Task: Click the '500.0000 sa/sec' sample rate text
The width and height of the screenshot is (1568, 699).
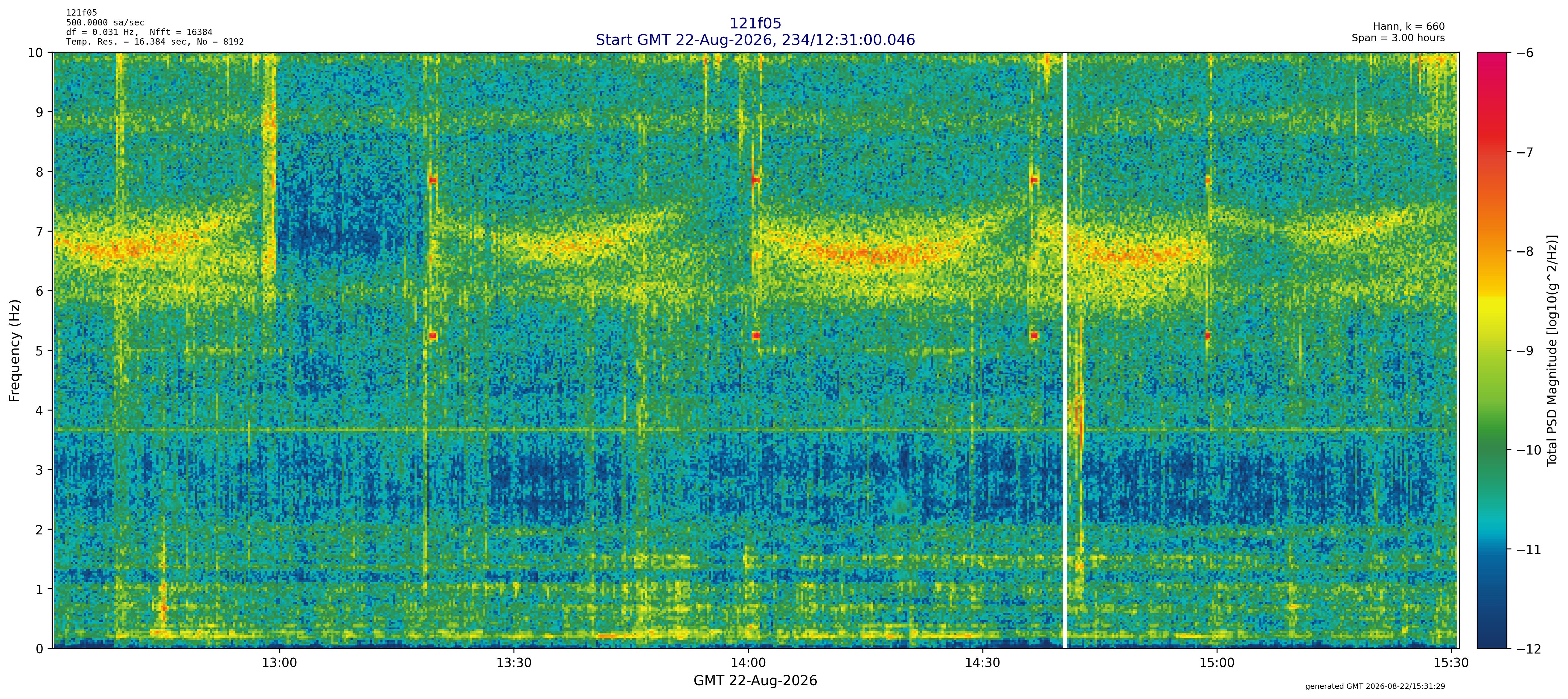Action: pyautogui.click(x=105, y=22)
